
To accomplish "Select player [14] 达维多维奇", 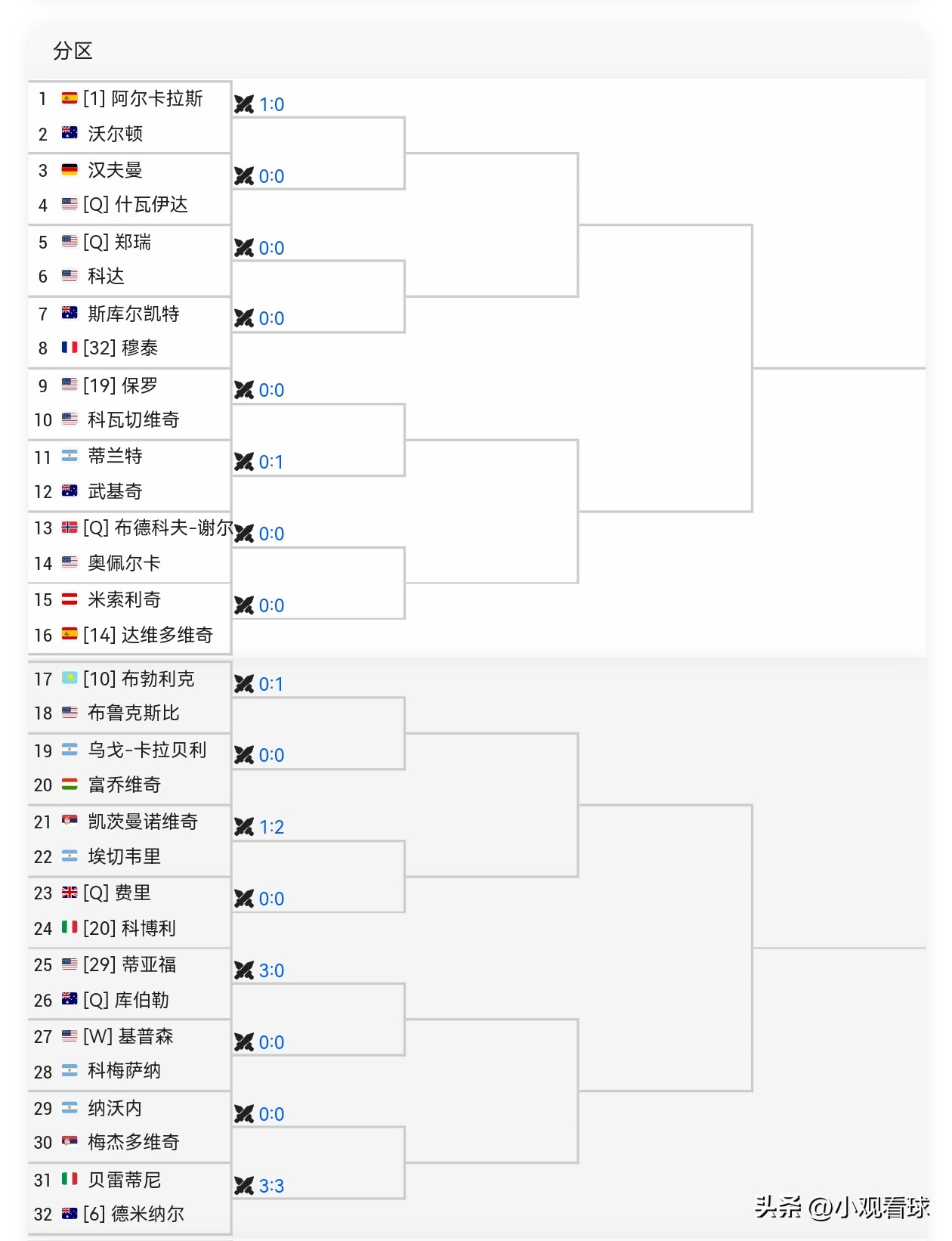I will click(148, 635).
